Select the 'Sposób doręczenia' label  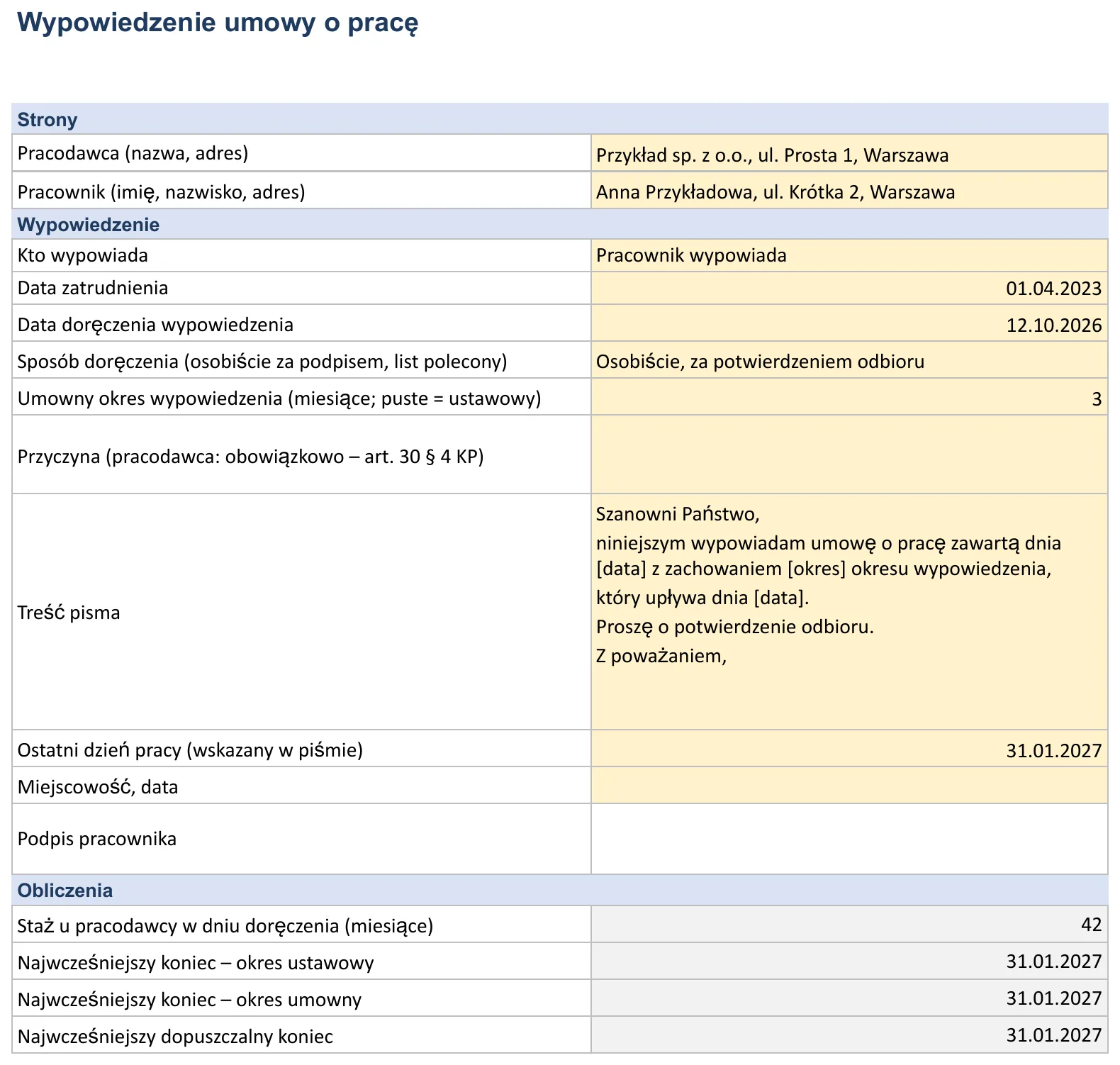coord(262,362)
